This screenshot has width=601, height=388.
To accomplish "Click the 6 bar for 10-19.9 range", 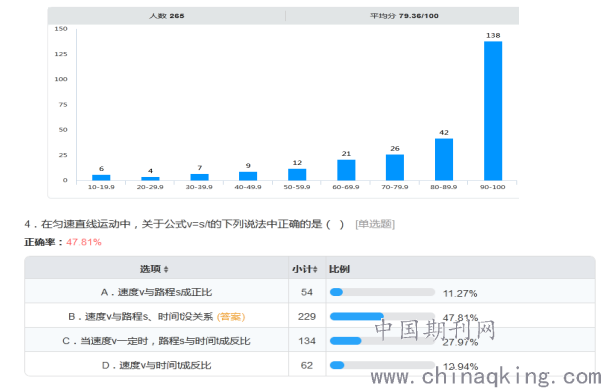I will 101,178.
